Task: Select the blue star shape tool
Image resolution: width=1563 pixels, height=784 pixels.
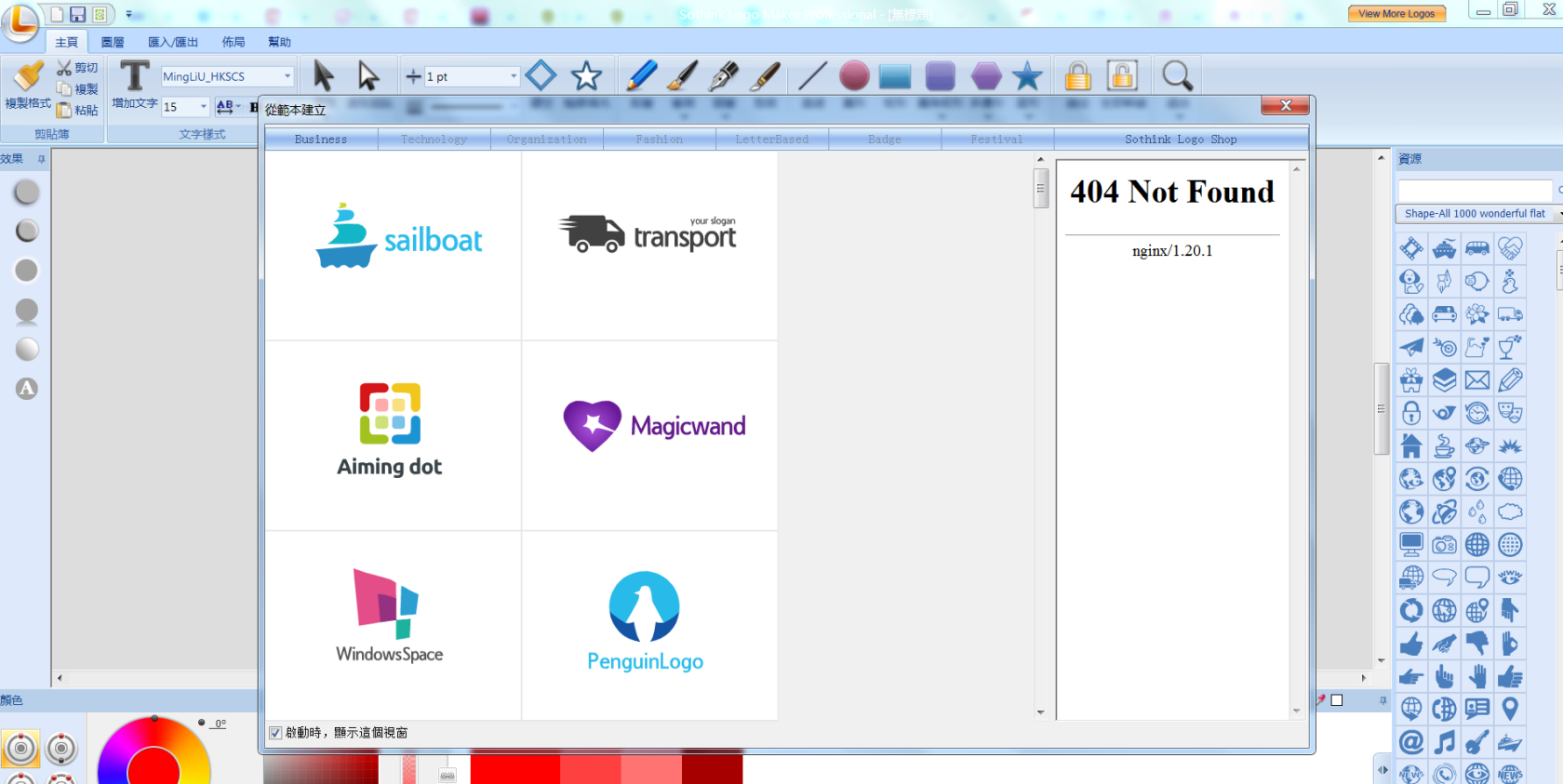Action: tap(1027, 76)
